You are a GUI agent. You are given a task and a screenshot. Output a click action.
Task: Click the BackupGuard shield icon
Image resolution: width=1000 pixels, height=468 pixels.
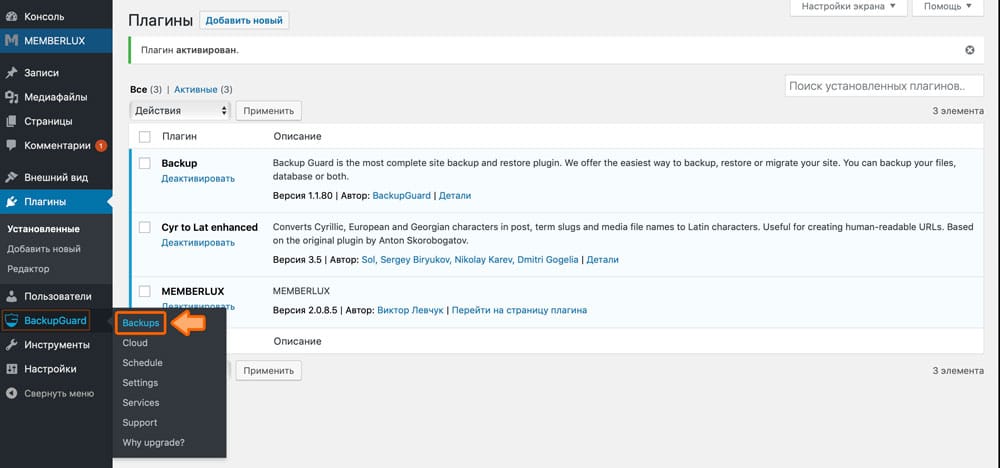click(x=11, y=321)
